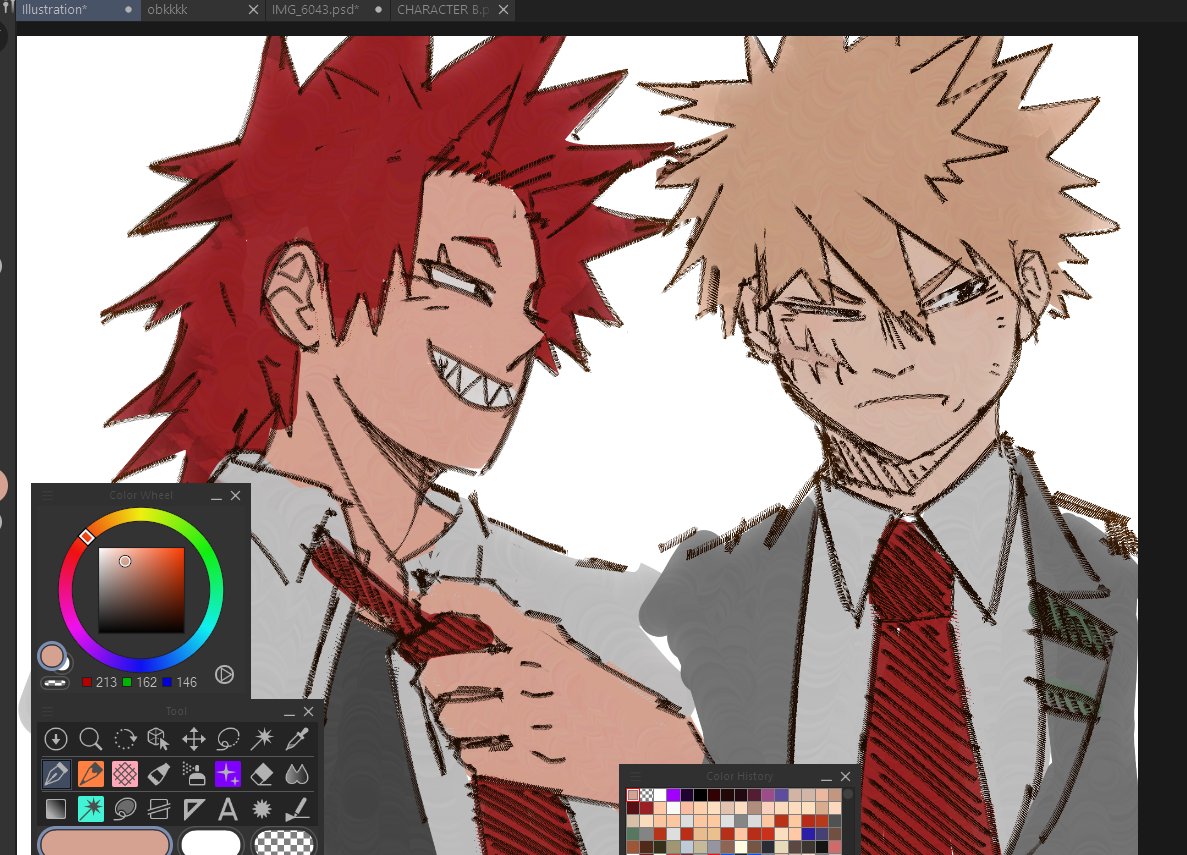Click the Color History scrollbar handle
Image resolution: width=1187 pixels, height=855 pixels.
pos(848,794)
